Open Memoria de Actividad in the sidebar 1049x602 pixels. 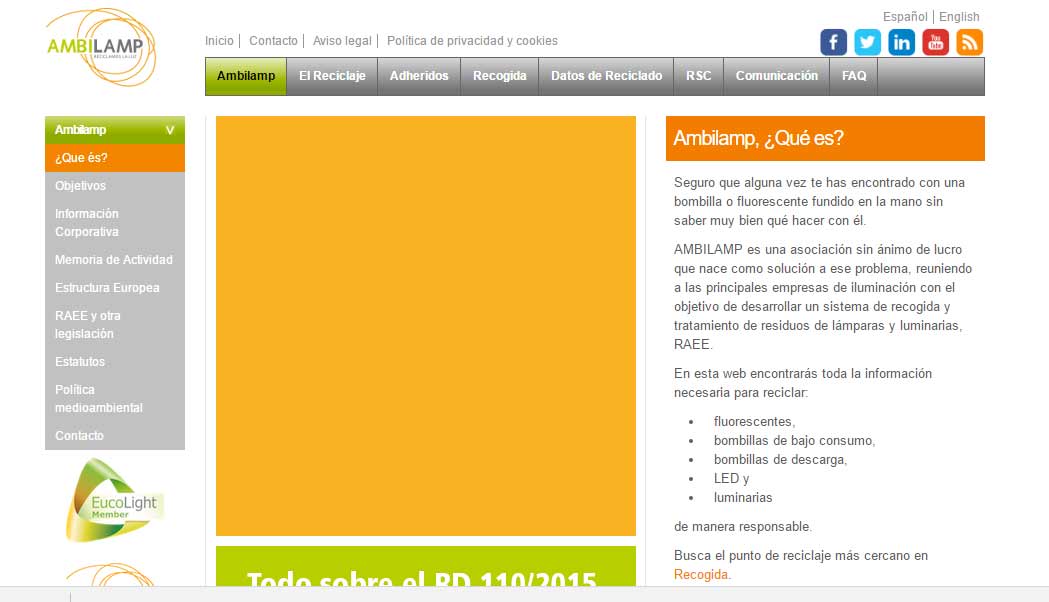coord(114,260)
